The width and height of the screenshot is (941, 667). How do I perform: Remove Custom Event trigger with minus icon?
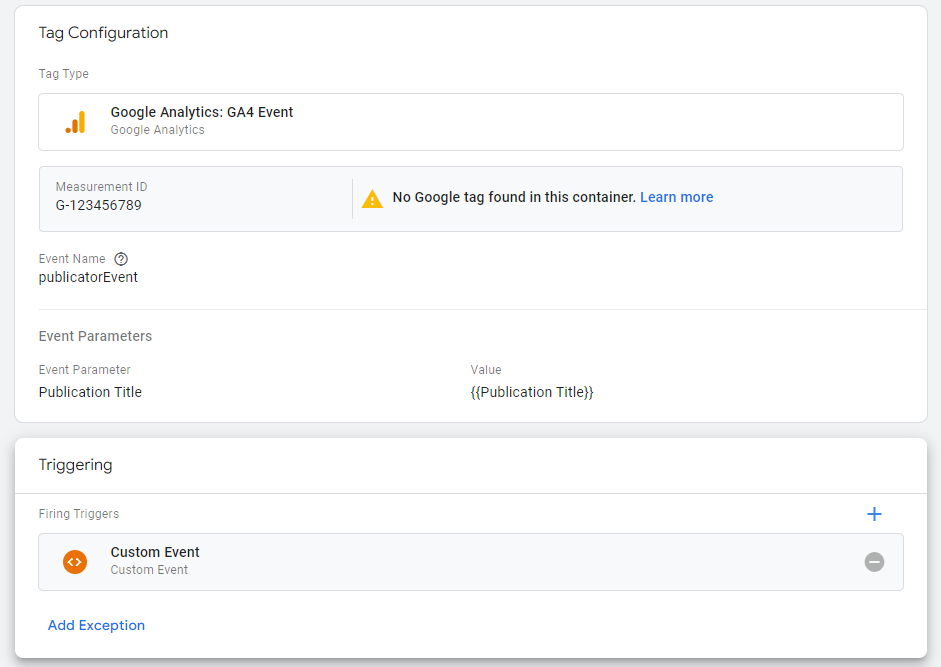tap(874, 562)
